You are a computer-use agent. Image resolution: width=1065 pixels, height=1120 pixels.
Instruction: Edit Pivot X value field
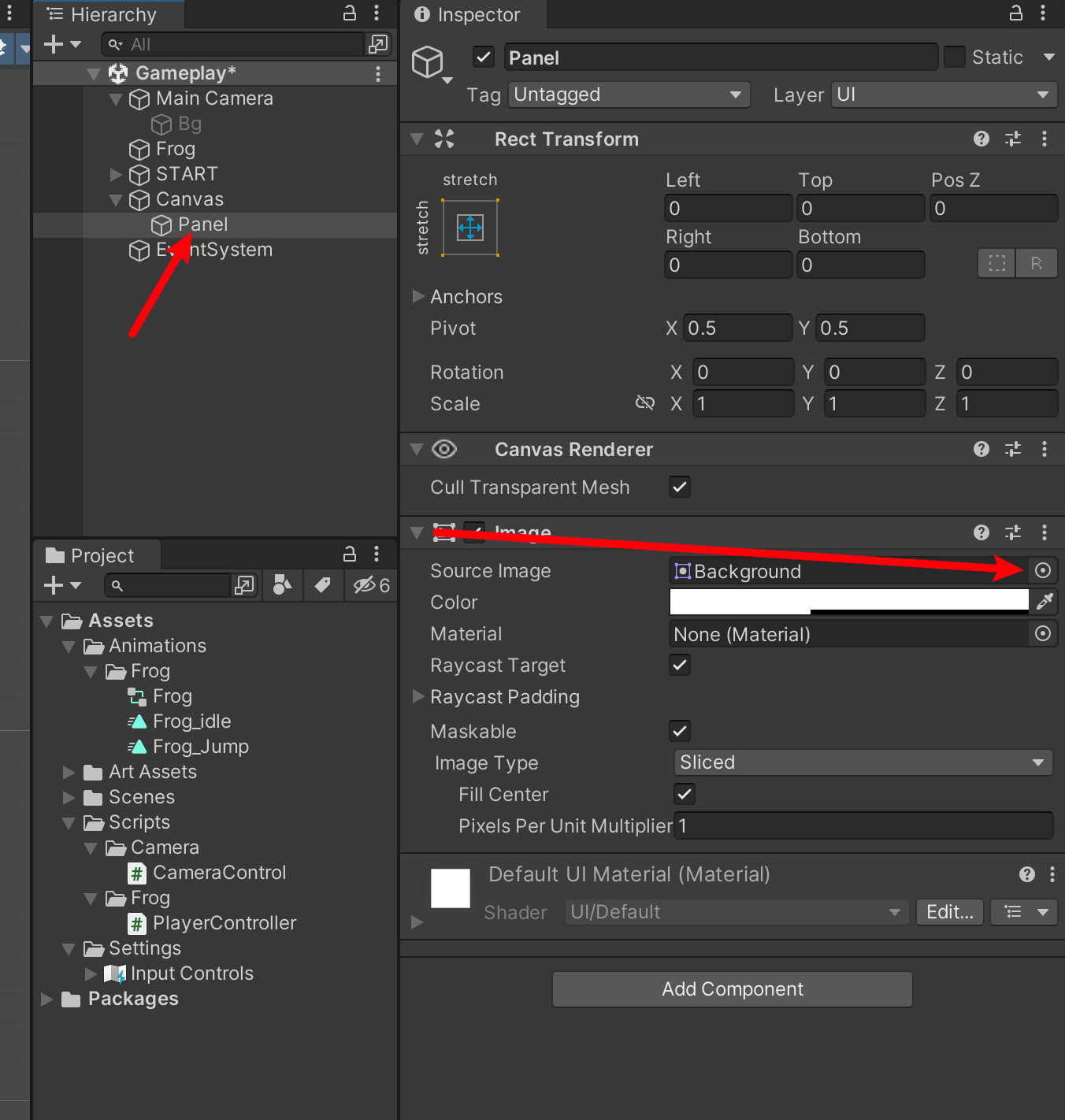[x=737, y=328]
